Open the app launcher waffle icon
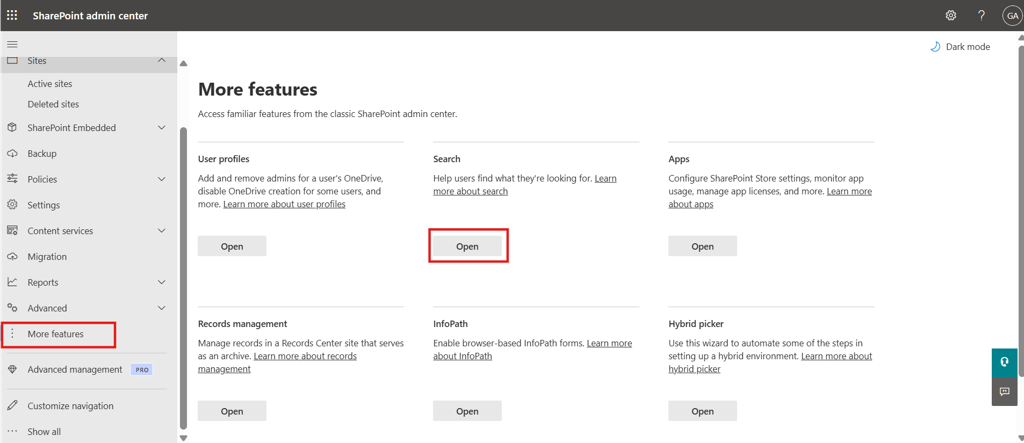Image resolution: width=1024 pixels, height=443 pixels. [12, 15]
